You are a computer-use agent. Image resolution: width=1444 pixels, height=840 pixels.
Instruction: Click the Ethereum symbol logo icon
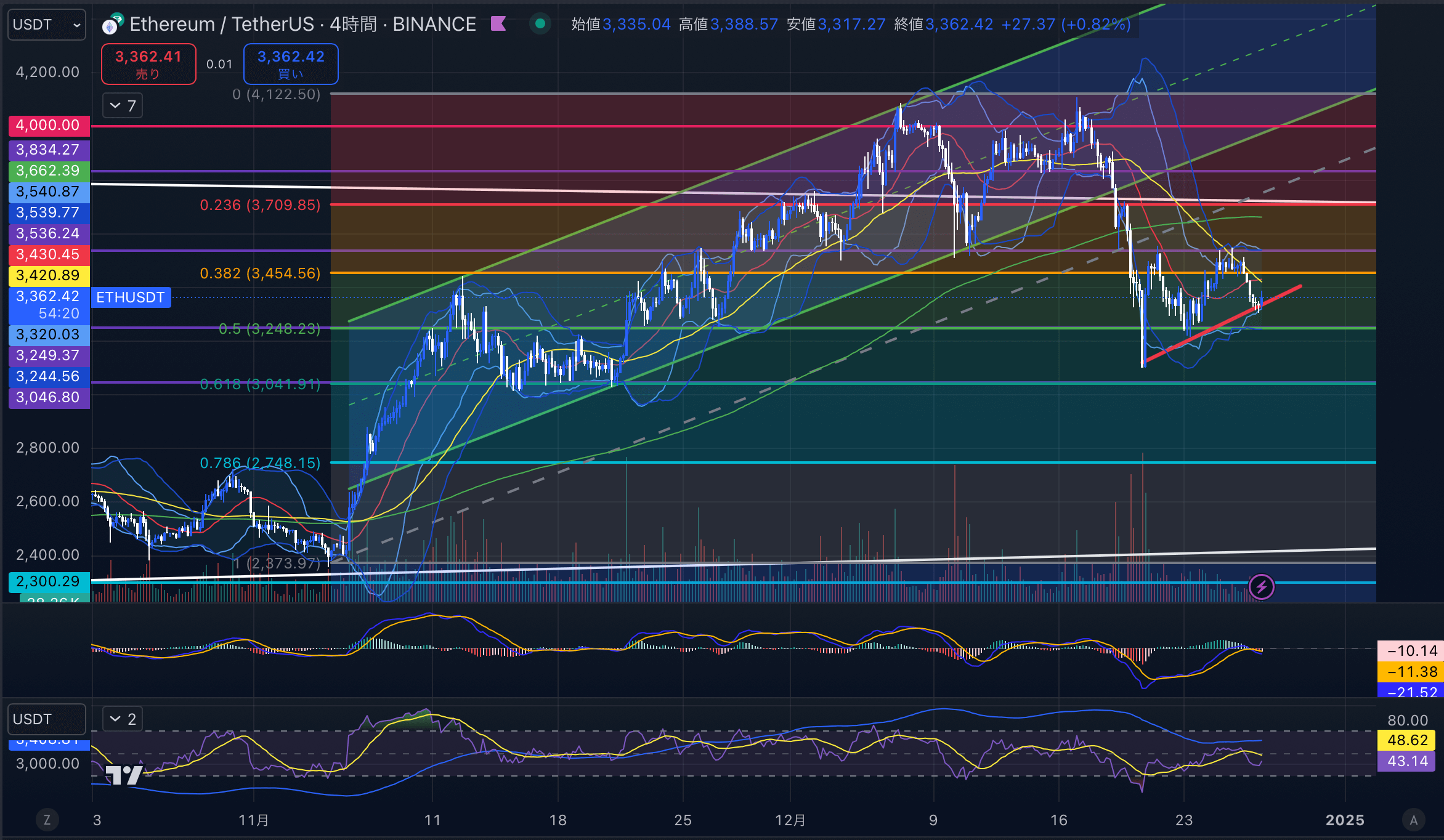pos(112,25)
